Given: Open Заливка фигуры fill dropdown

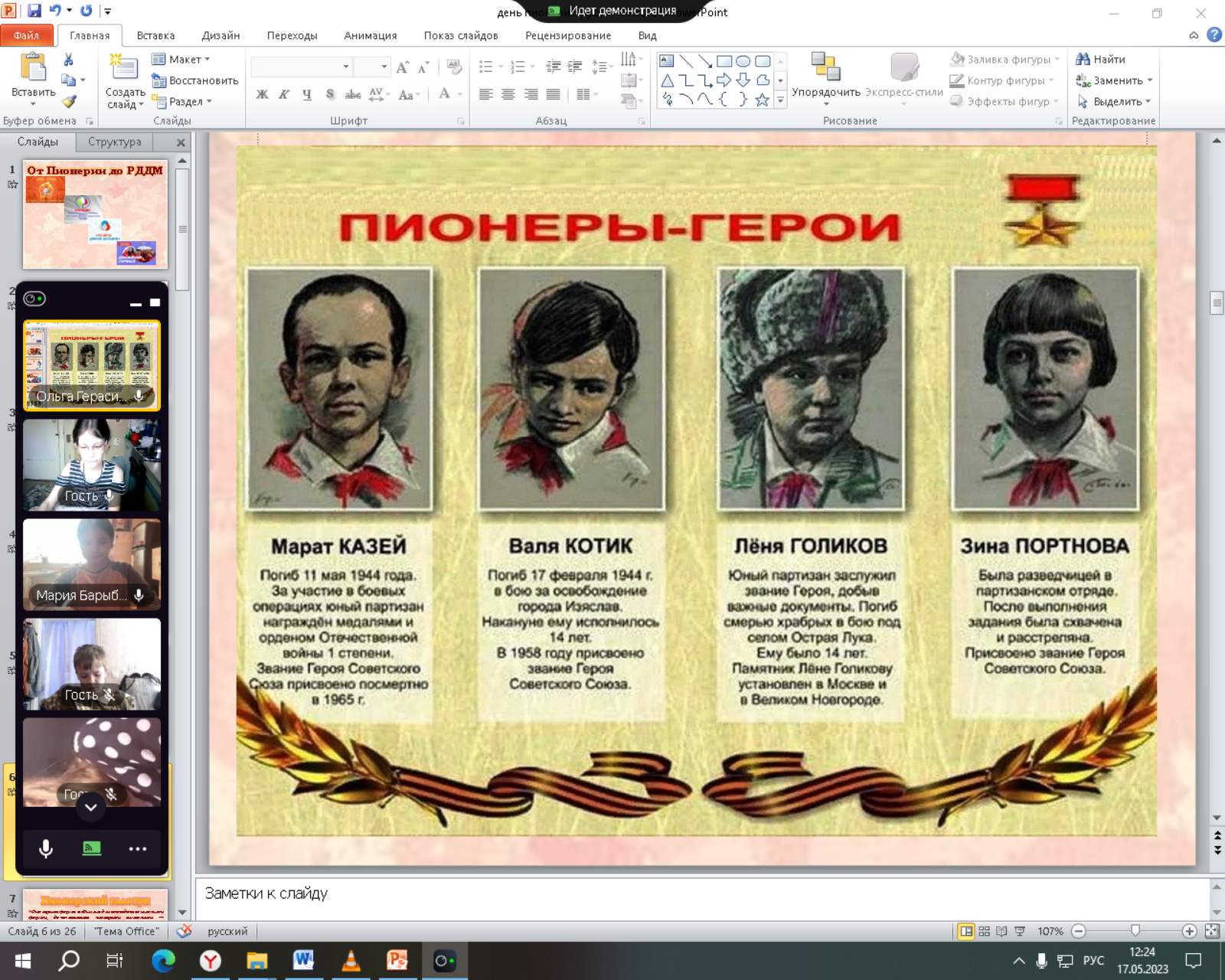Looking at the screenshot, I should click(x=1005, y=59).
